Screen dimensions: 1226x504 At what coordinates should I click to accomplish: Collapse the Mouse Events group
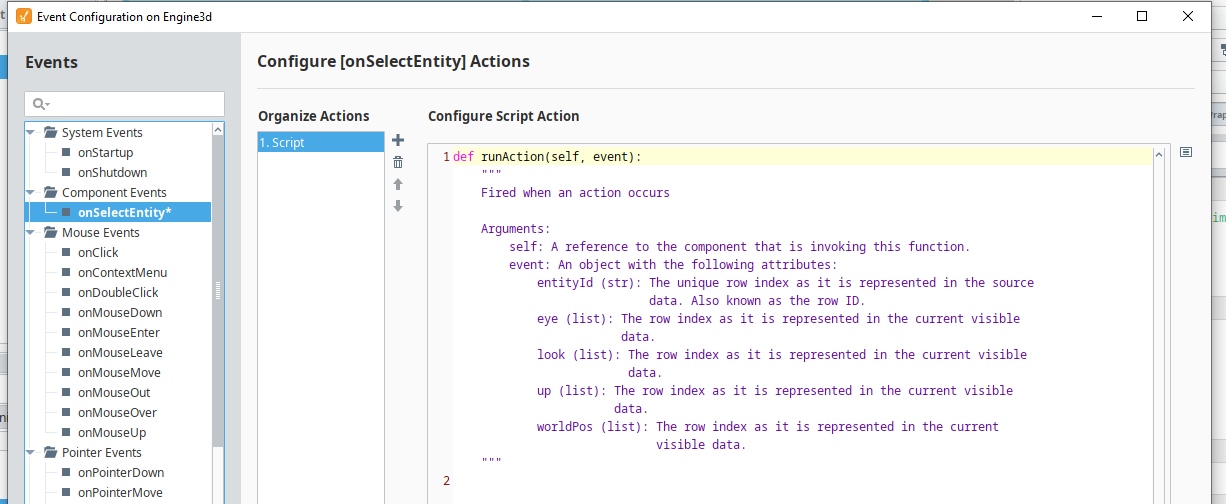pos(31,232)
